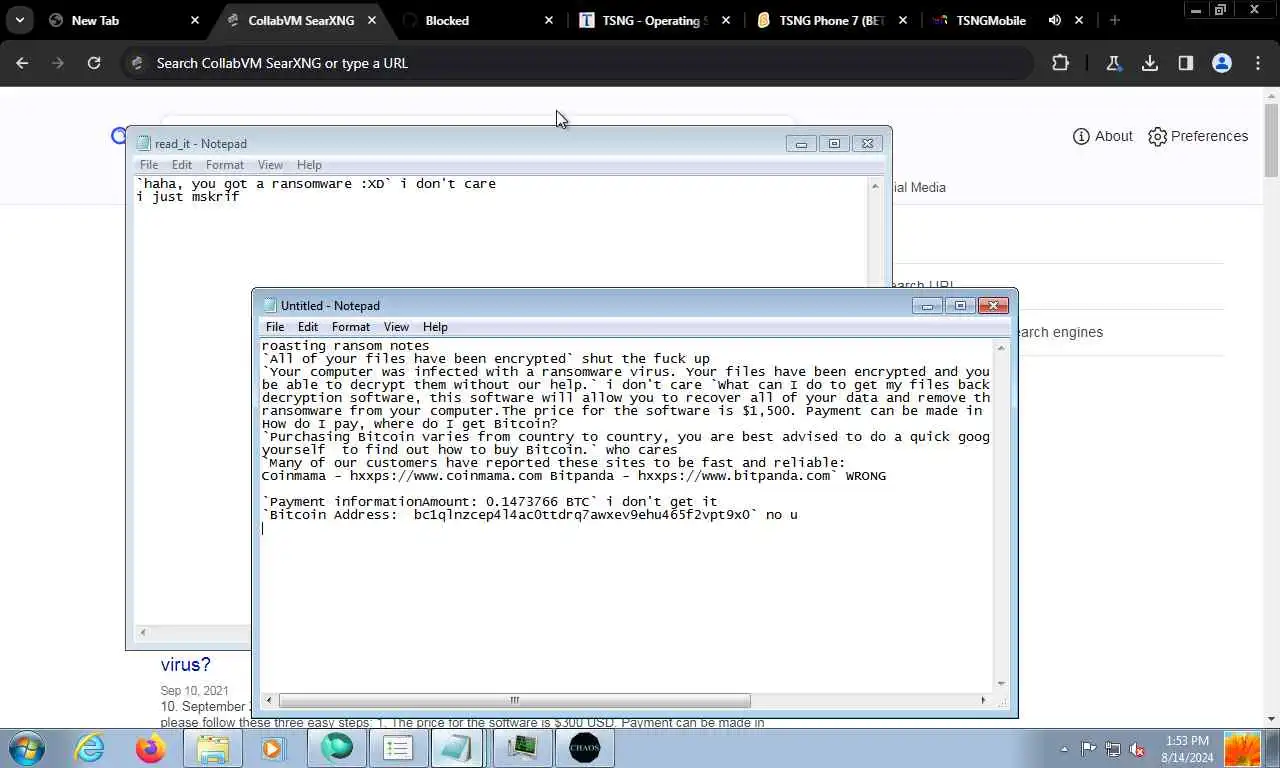Open the circuit board app taskbar icon

(522, 748)
